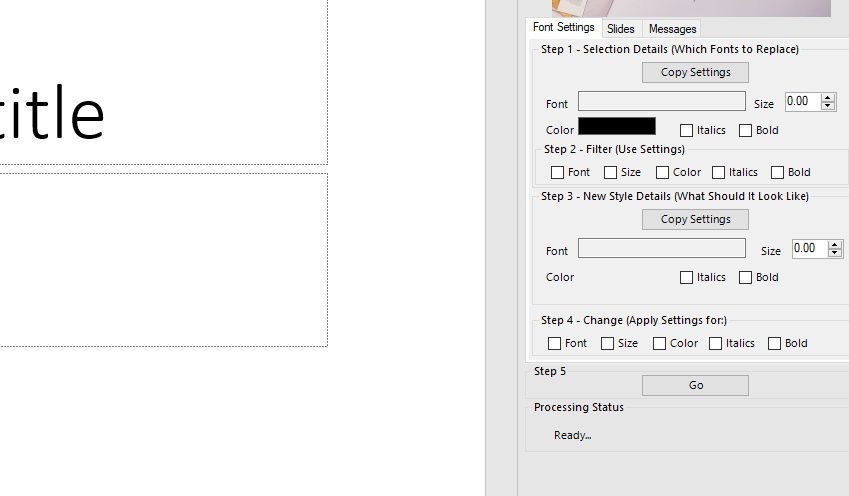Click the Step 3 Font input field
The height and width of the screenshot is (496, 849).
pos(661,249)
